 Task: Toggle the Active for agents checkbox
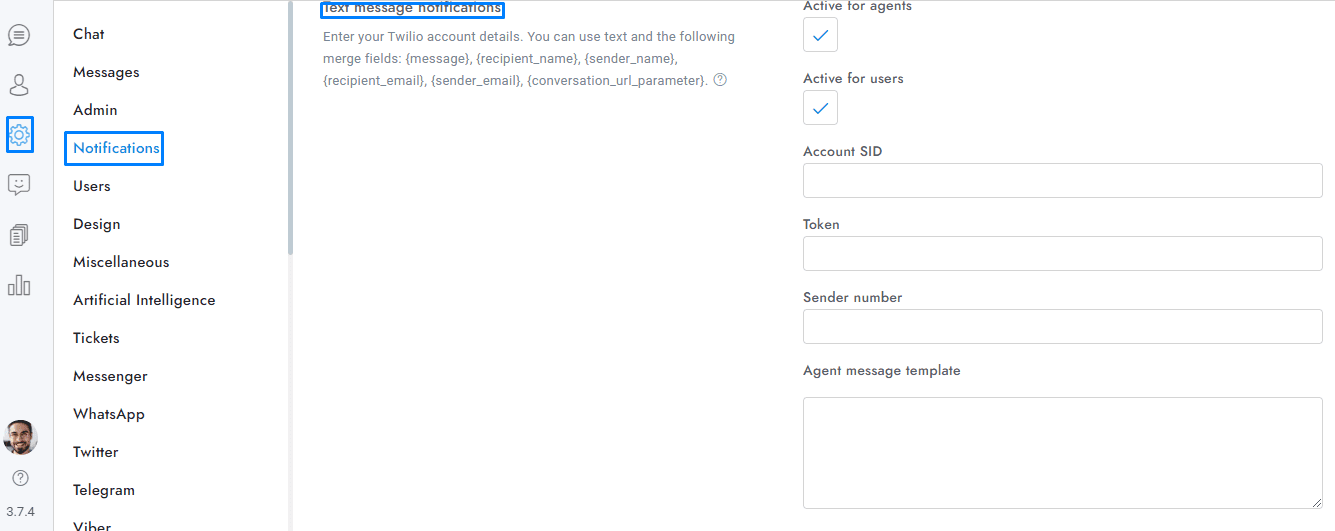[x=820, y=35]
